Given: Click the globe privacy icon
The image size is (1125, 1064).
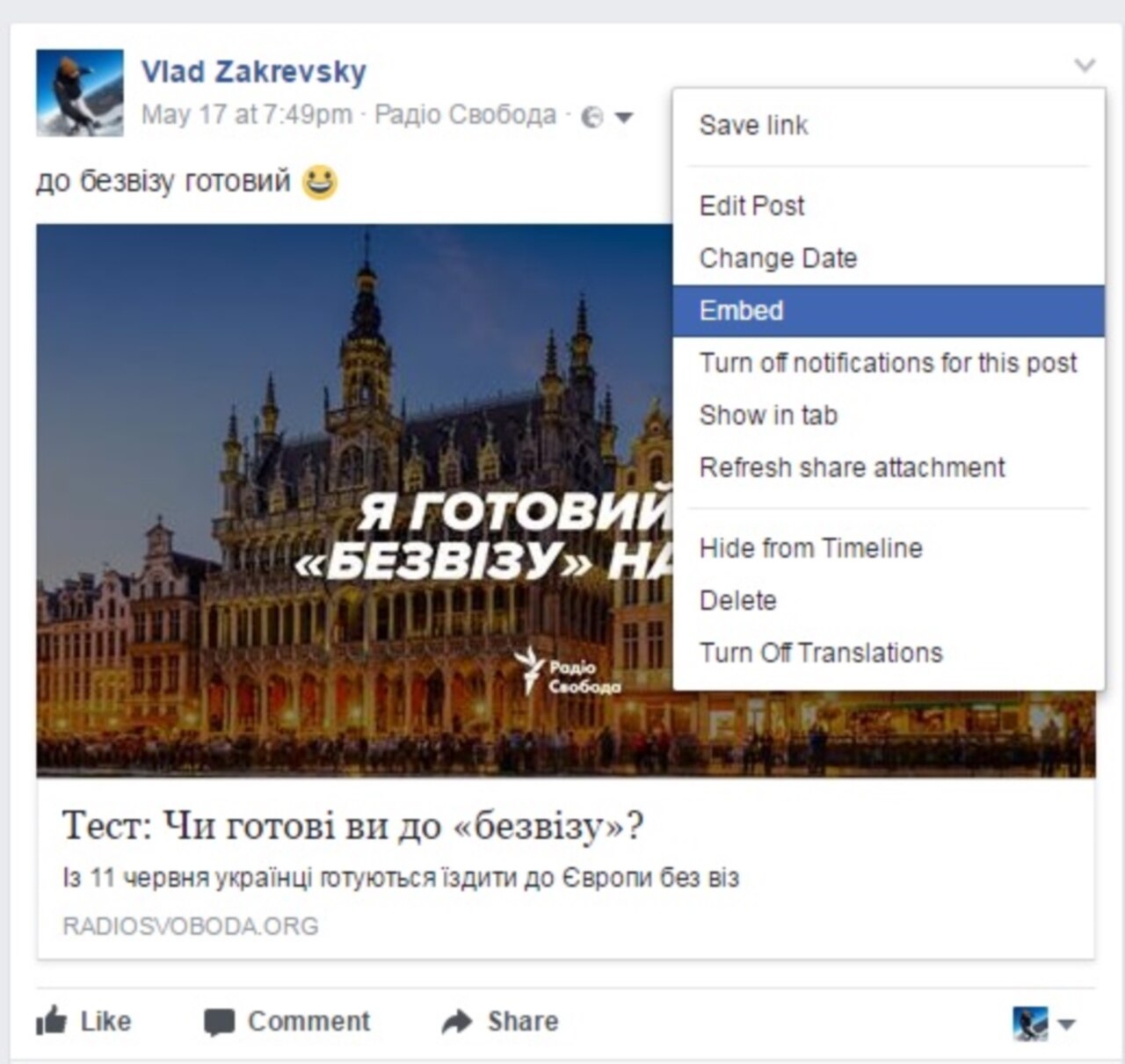Looking at the screenshot, I should coord(592,117).
